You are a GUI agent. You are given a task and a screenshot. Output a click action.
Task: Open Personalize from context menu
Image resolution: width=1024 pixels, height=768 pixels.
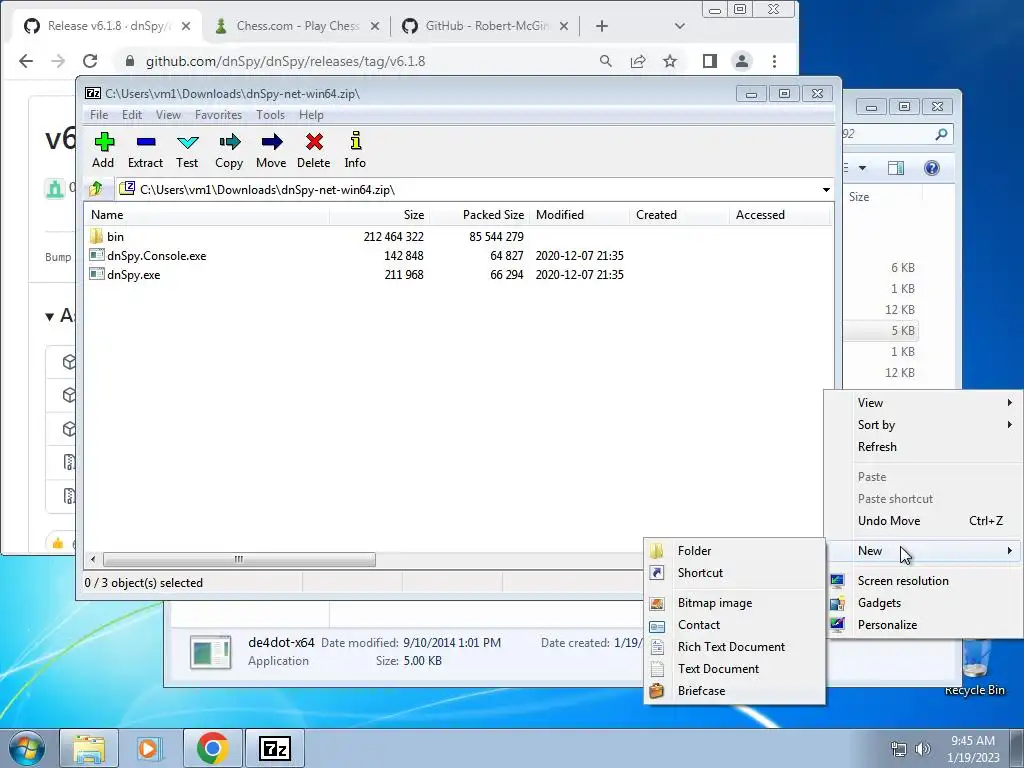tap(923, 625)
